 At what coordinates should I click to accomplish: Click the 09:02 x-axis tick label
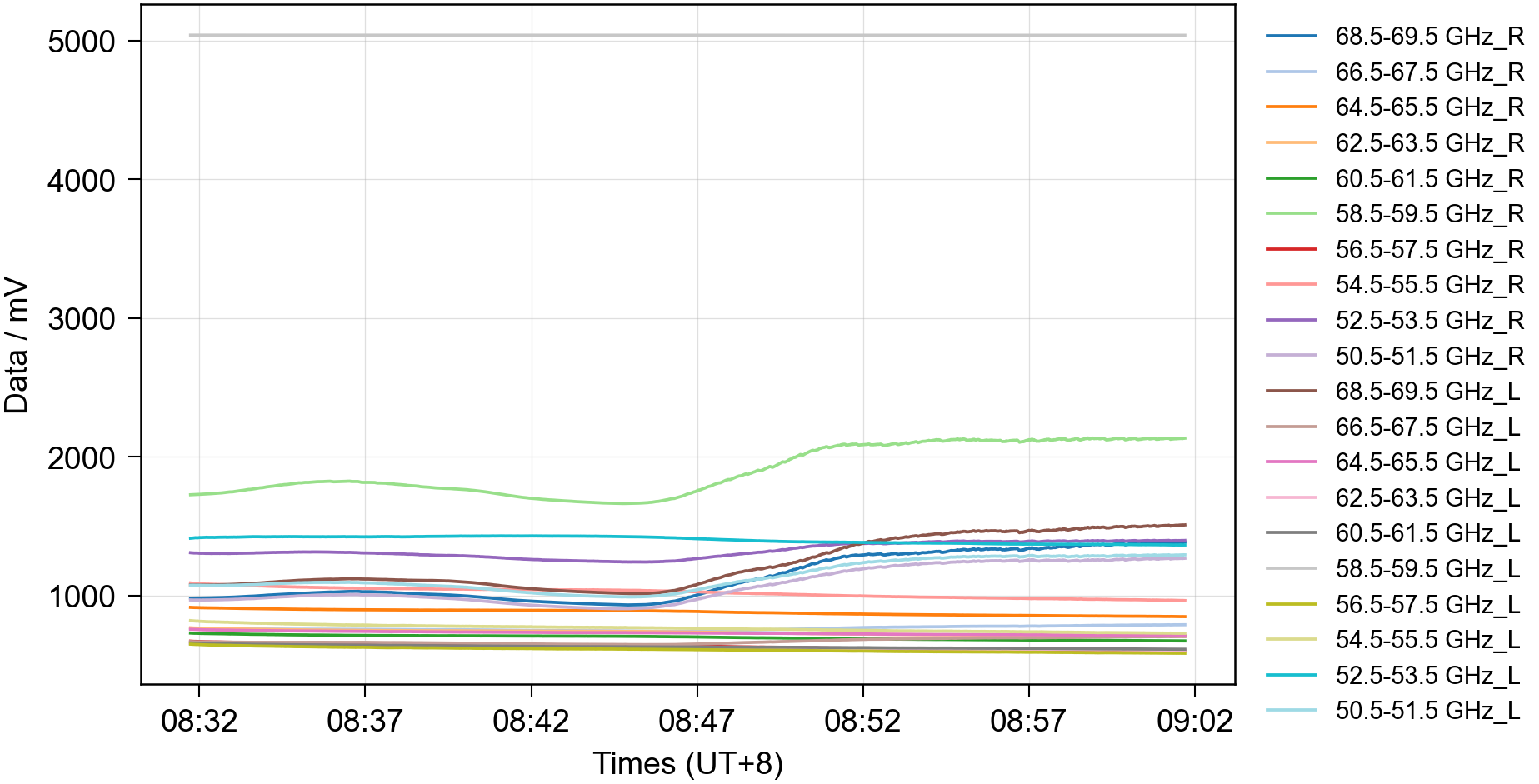tap(1194, 721)
